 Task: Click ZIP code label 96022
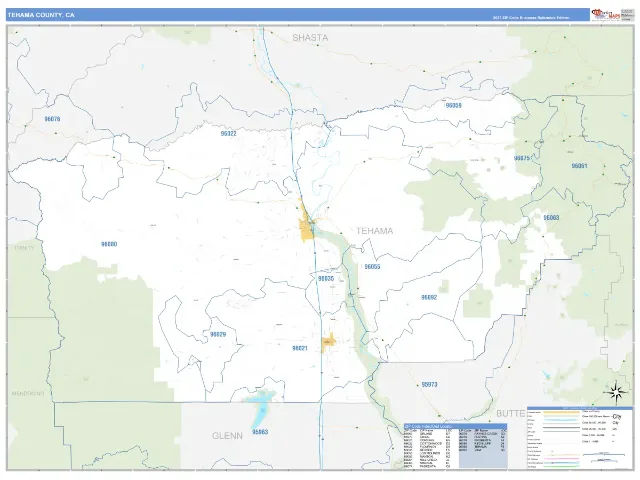click(x=229, y=133)
